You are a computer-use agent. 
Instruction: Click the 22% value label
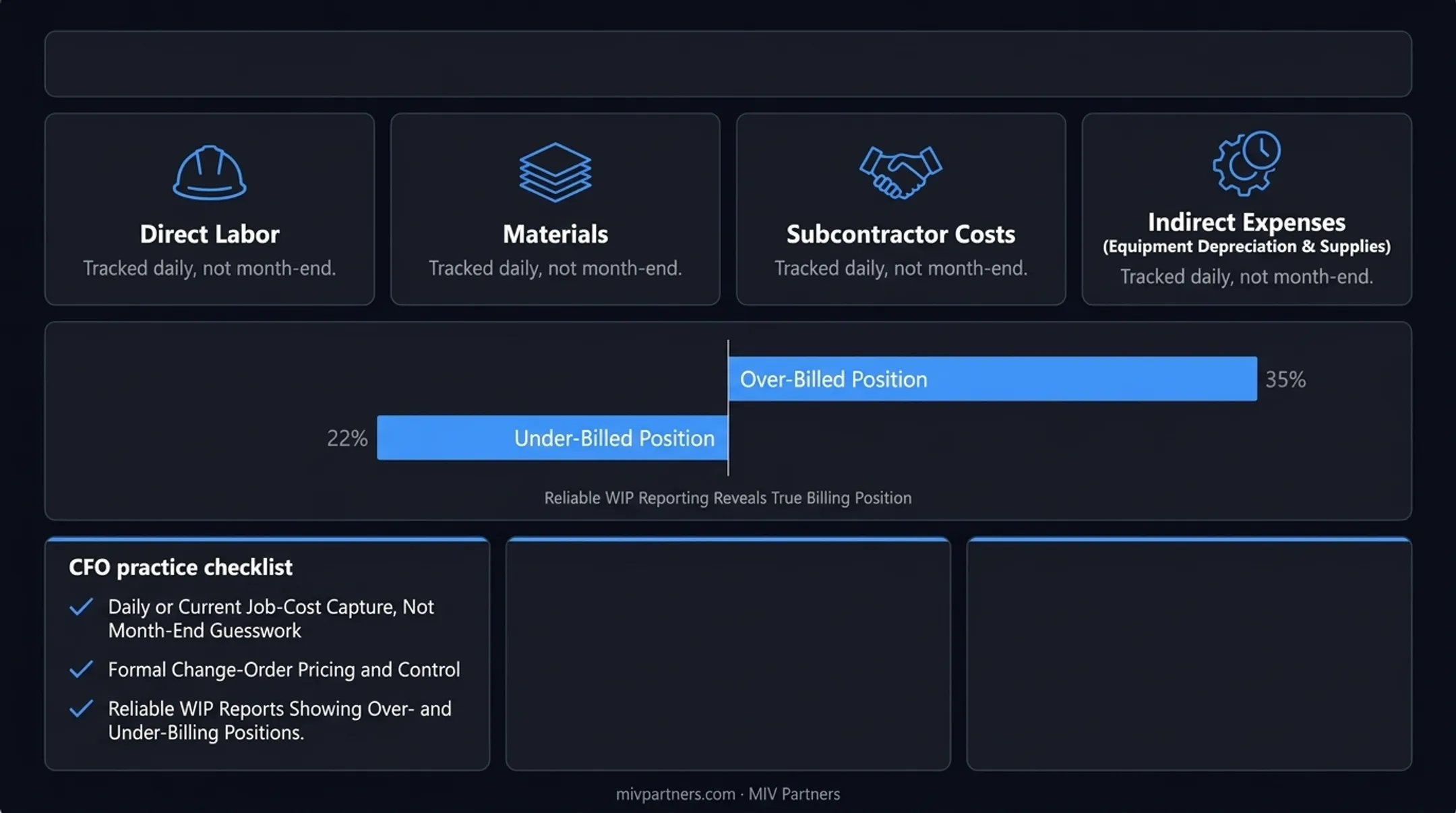pyautogui.click(x=347, y=438)
